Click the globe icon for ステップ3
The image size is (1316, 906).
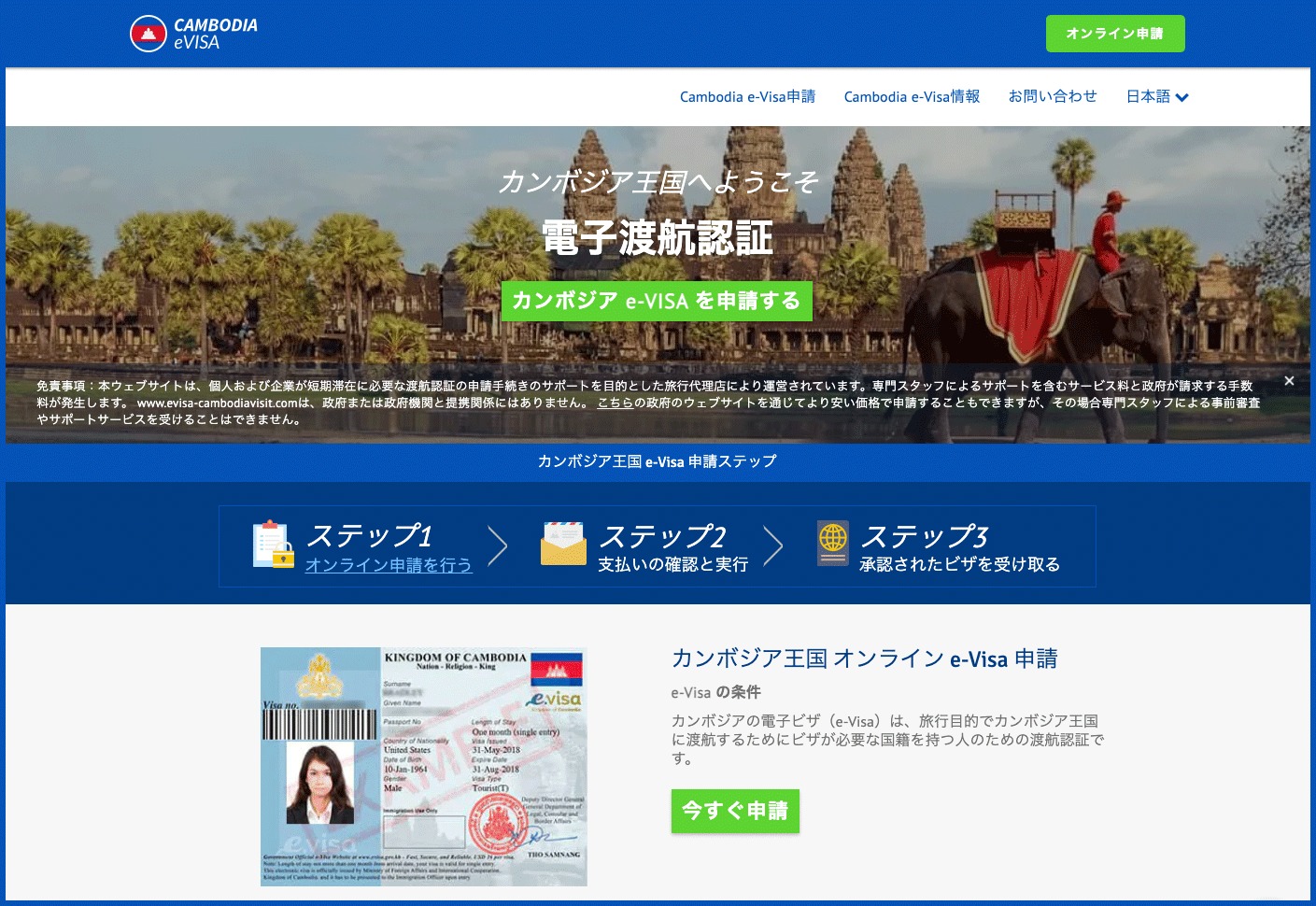click(x=831, y=543)
